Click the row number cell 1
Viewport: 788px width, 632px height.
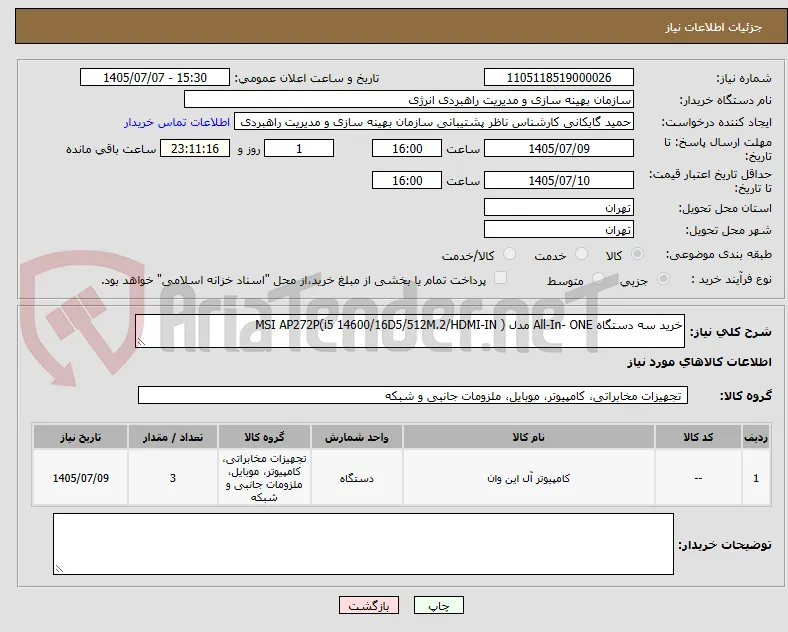(x=756, y=478)
